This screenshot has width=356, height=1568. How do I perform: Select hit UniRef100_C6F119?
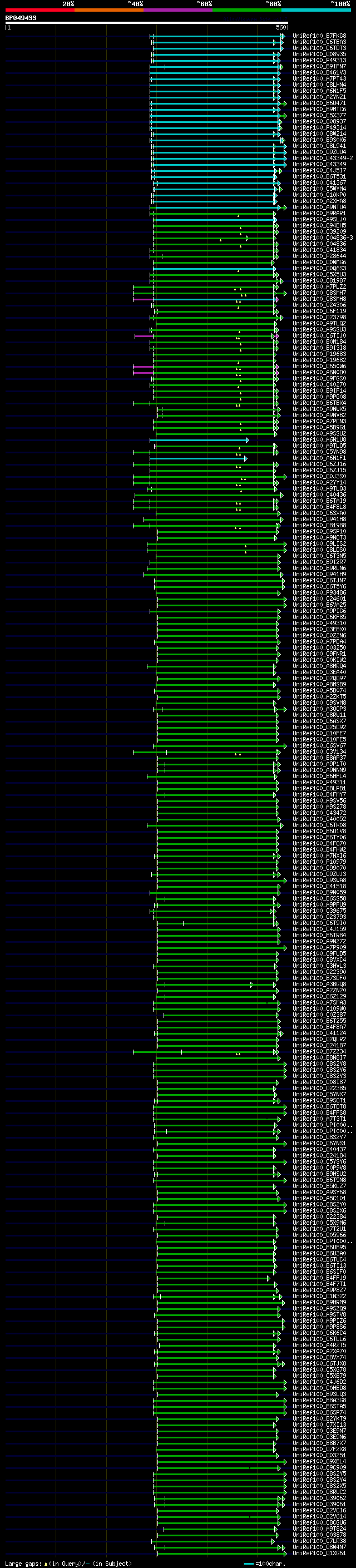(x=319, y=311)
